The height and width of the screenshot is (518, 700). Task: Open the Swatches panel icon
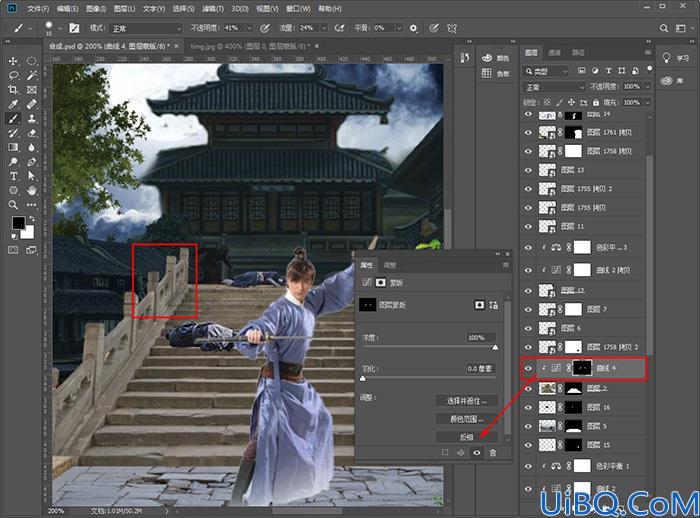(x=487, y=73)
